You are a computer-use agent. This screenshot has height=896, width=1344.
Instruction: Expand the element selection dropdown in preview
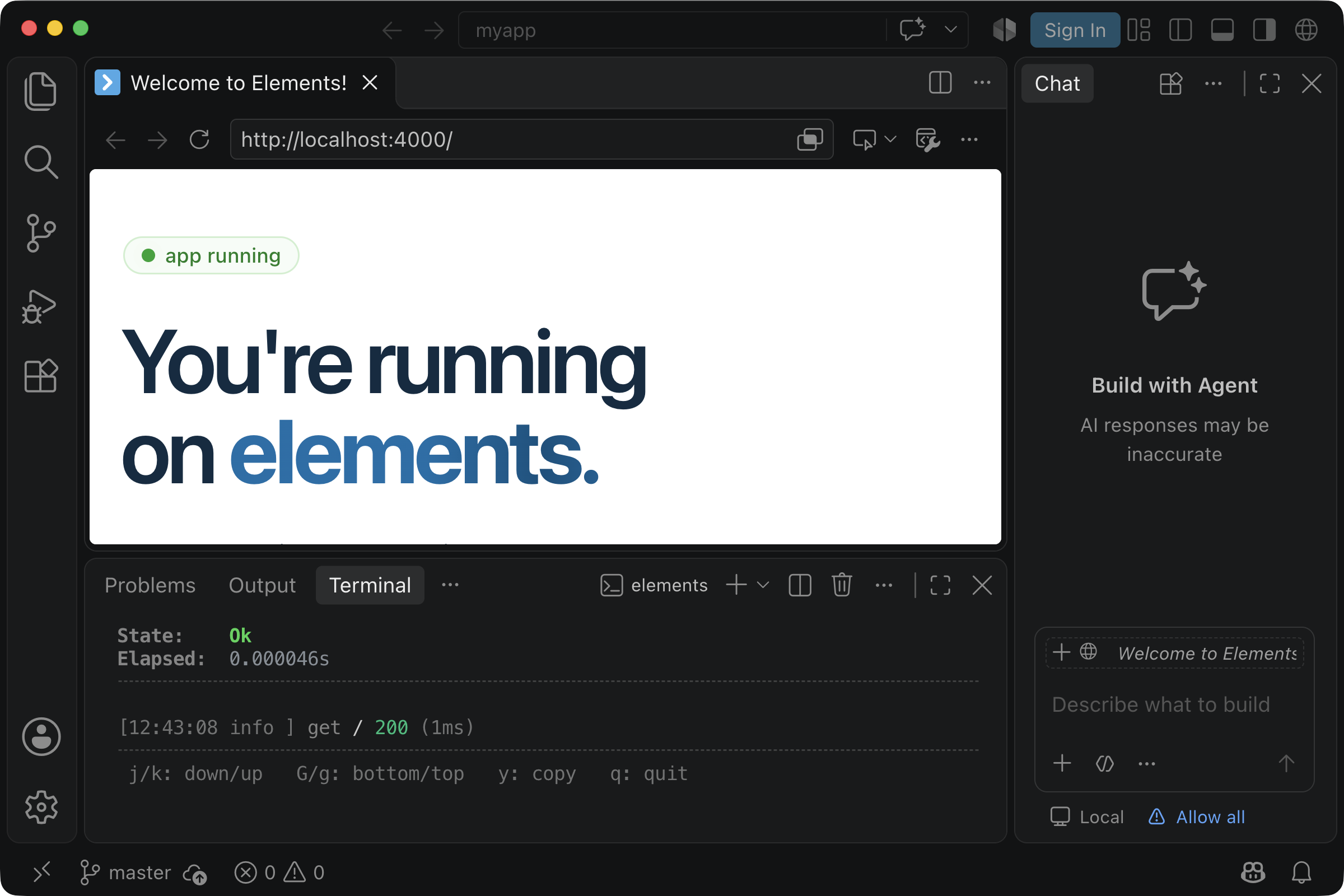(x=890, y=139)
